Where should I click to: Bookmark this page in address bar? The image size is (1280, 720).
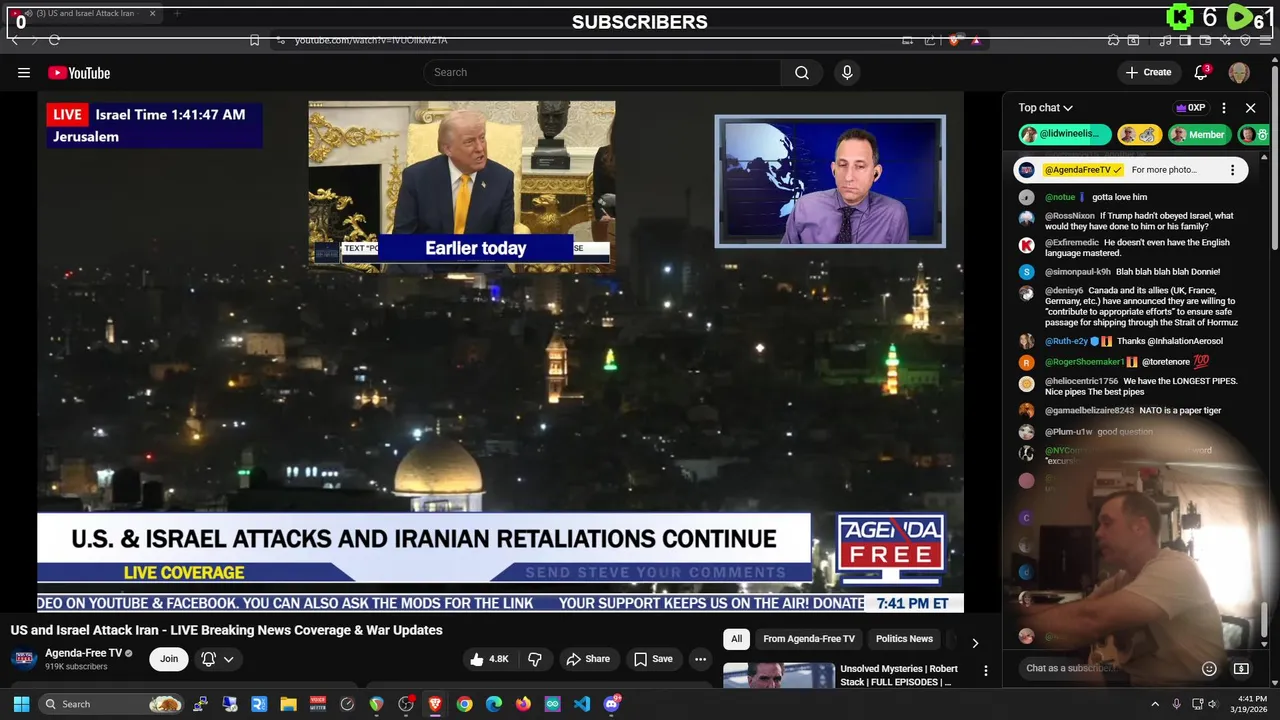pyautogui.click(x=254, y=40)
